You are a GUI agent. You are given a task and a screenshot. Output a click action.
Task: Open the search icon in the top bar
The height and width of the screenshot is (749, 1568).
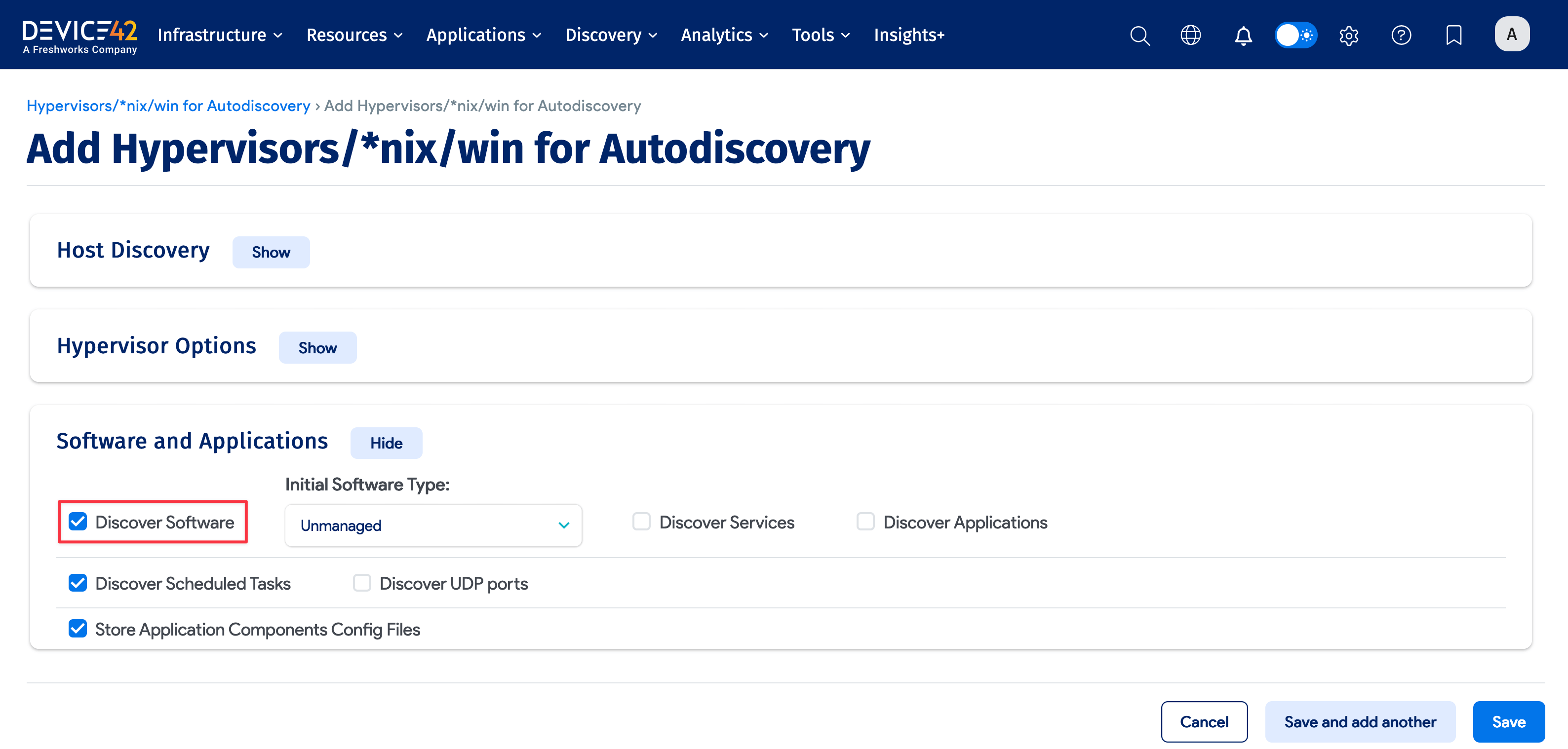point(1139,35)
